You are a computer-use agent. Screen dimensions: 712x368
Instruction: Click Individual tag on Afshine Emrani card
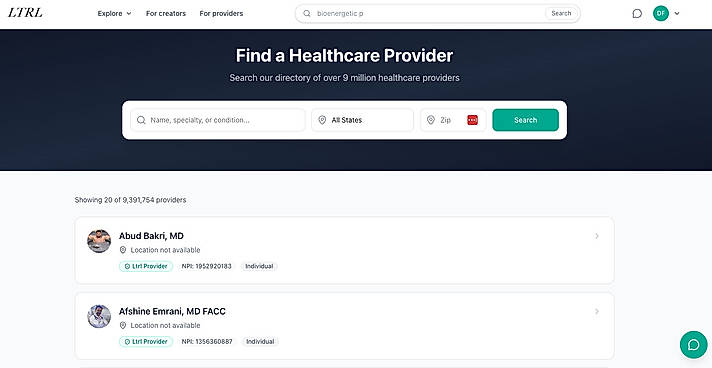(260, 342)
